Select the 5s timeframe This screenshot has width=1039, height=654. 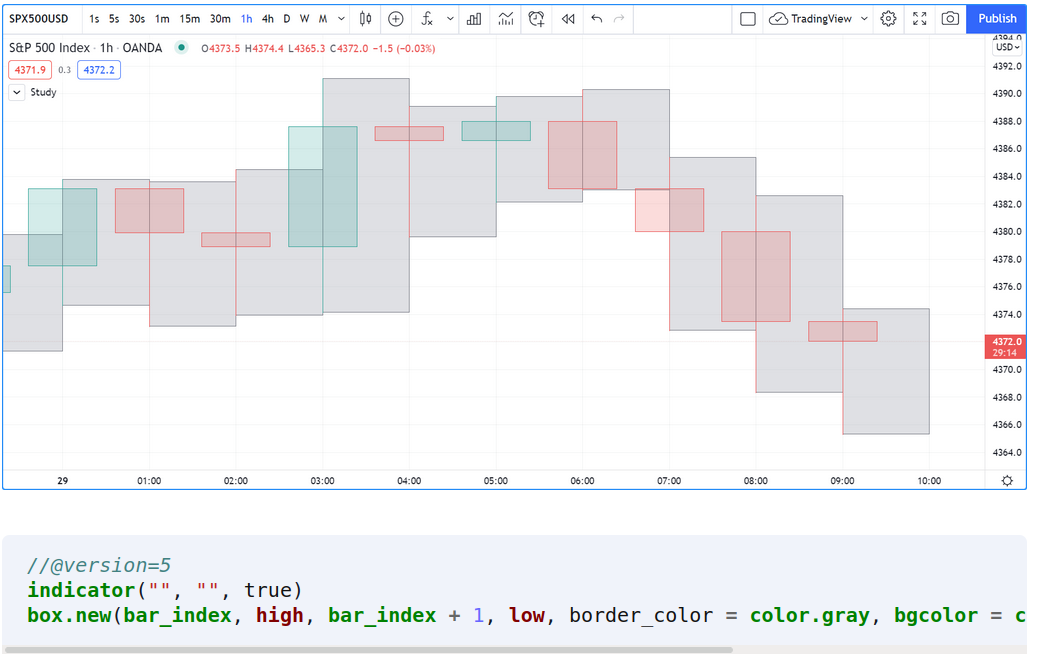114,19
